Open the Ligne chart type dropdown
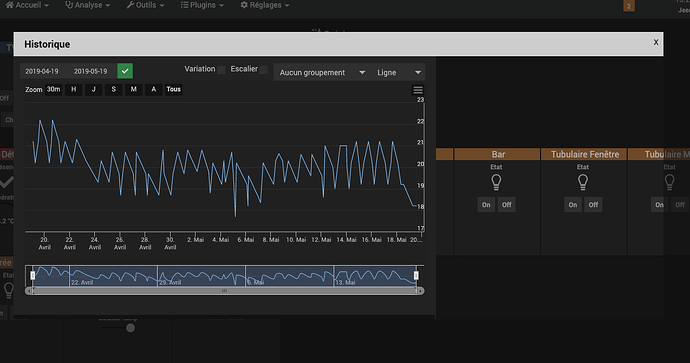This screenshot has width=690, height=363. 398,73
